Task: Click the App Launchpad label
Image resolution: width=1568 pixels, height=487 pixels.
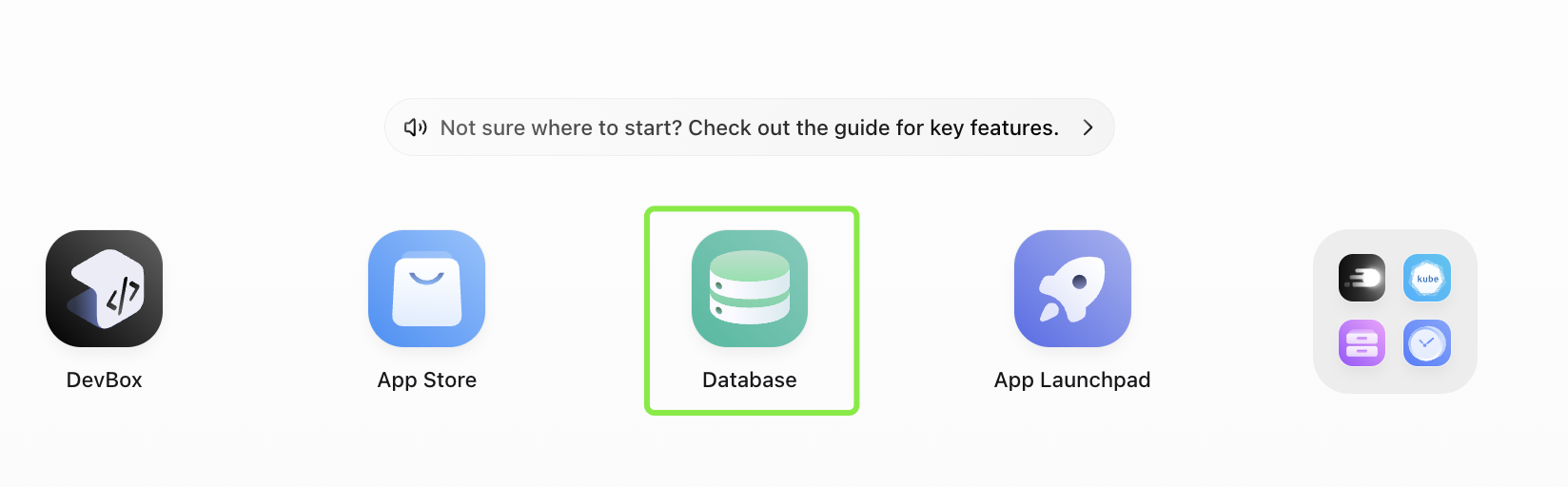Action: [x=1072, y=380]
